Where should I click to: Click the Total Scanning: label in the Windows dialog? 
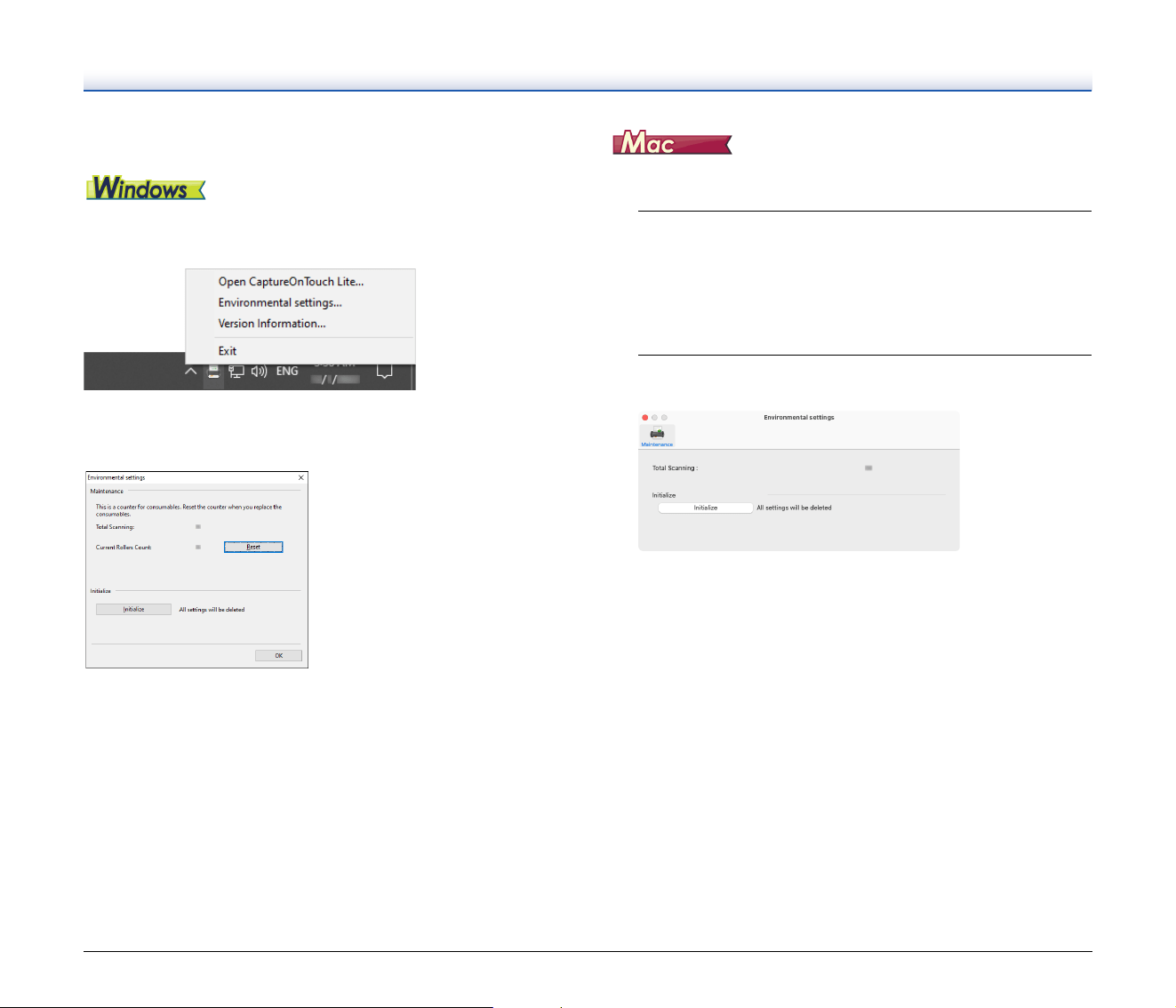click(115, 527)
